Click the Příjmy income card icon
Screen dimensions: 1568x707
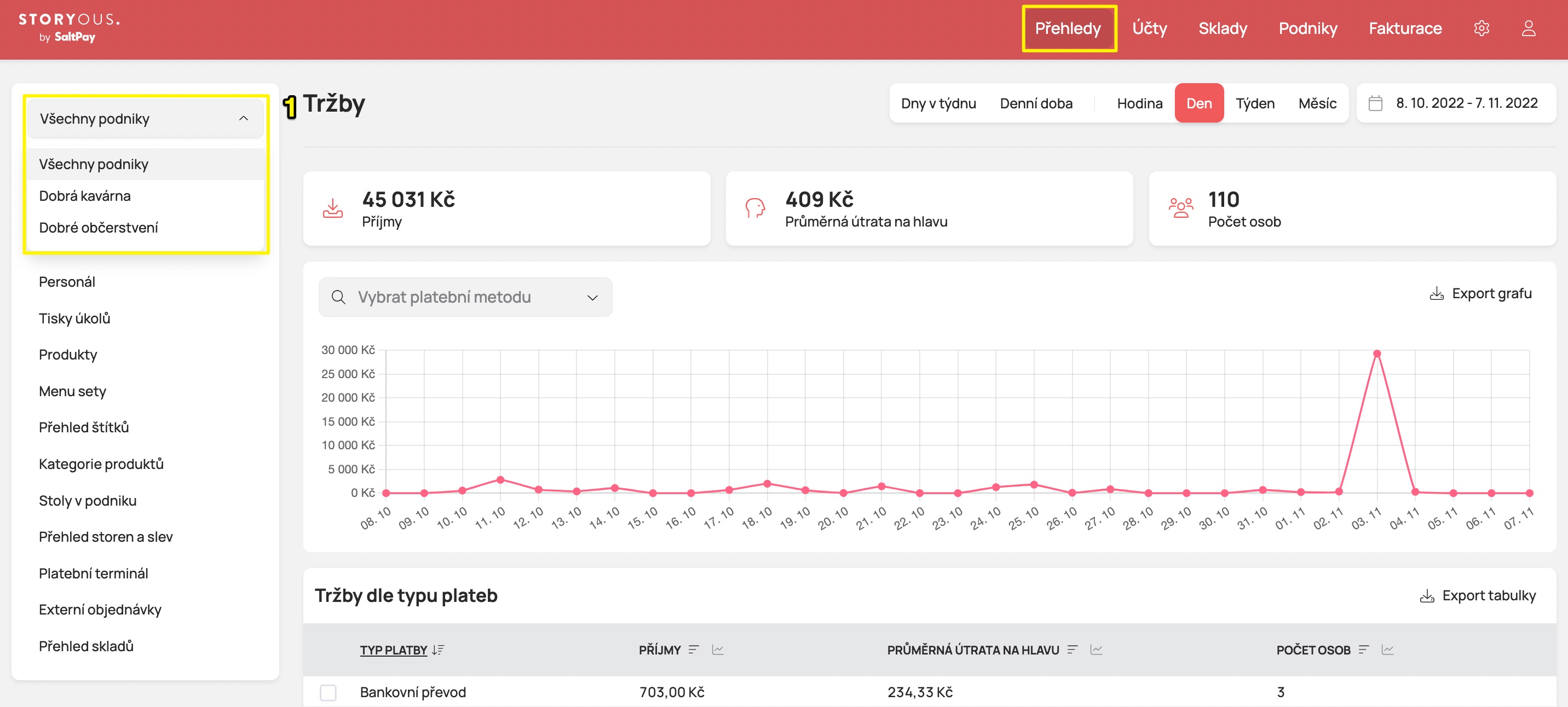pos(332,208)
